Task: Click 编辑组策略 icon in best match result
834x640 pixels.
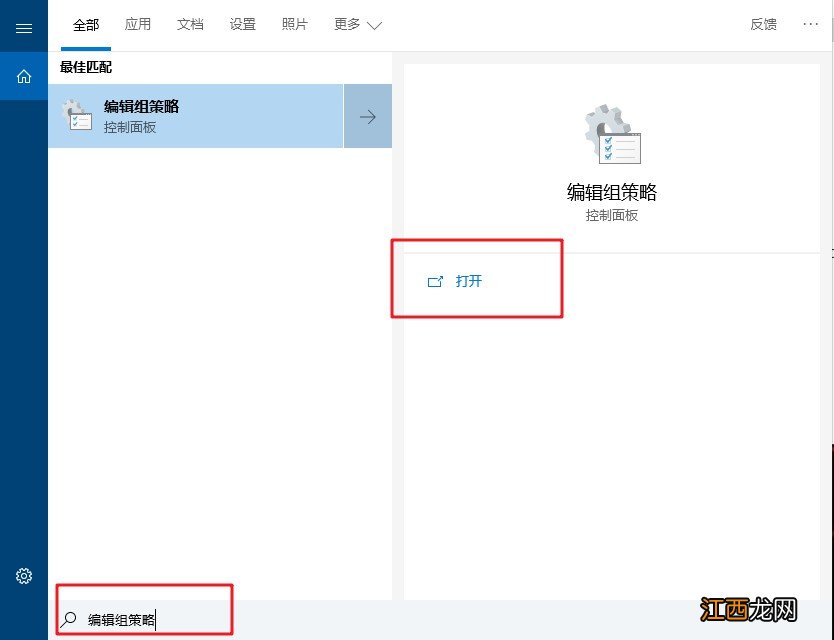Action: click(x=77, y=115)
